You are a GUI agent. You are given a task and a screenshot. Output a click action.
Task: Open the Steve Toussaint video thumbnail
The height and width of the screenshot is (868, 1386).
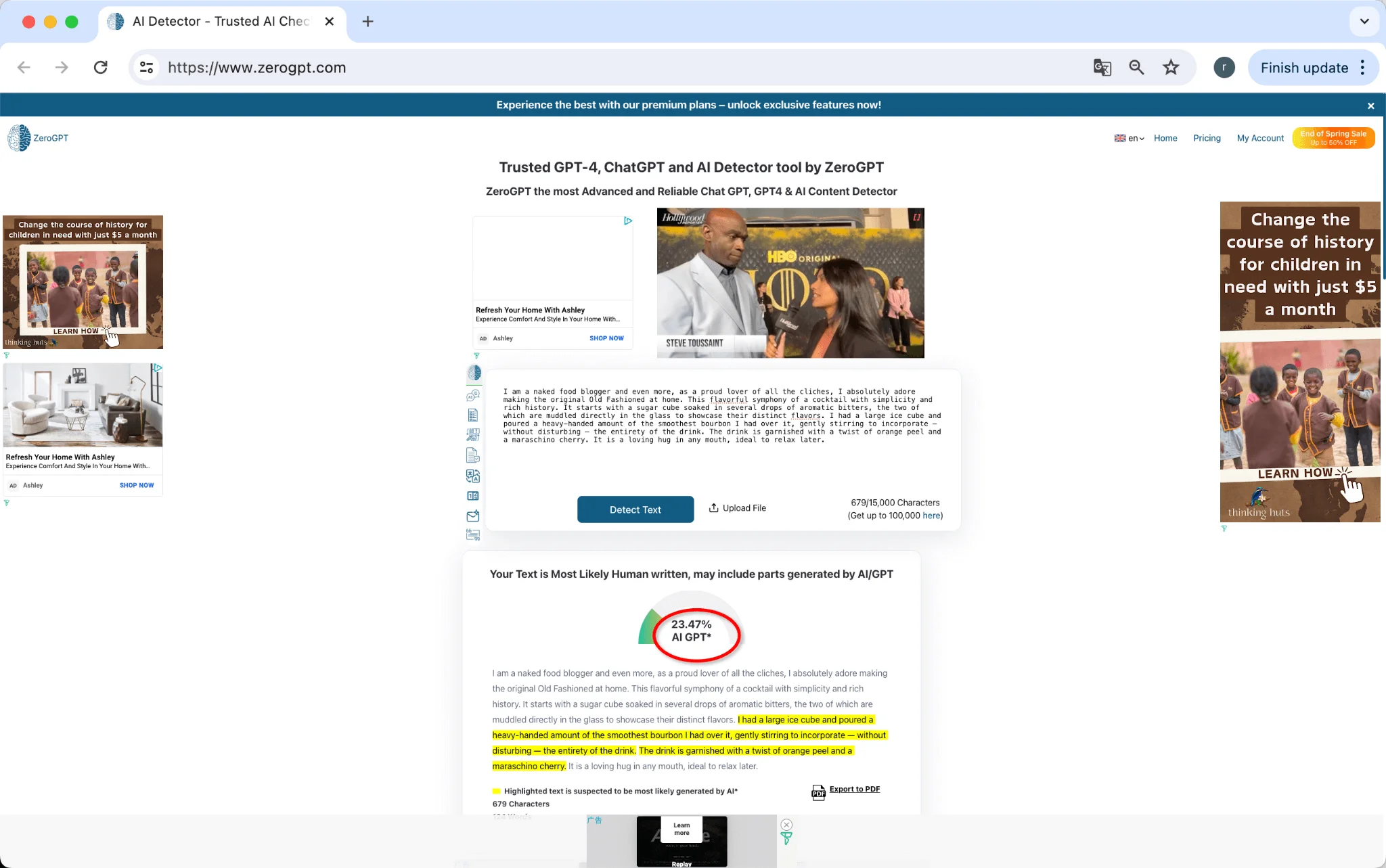pos(790,283)
